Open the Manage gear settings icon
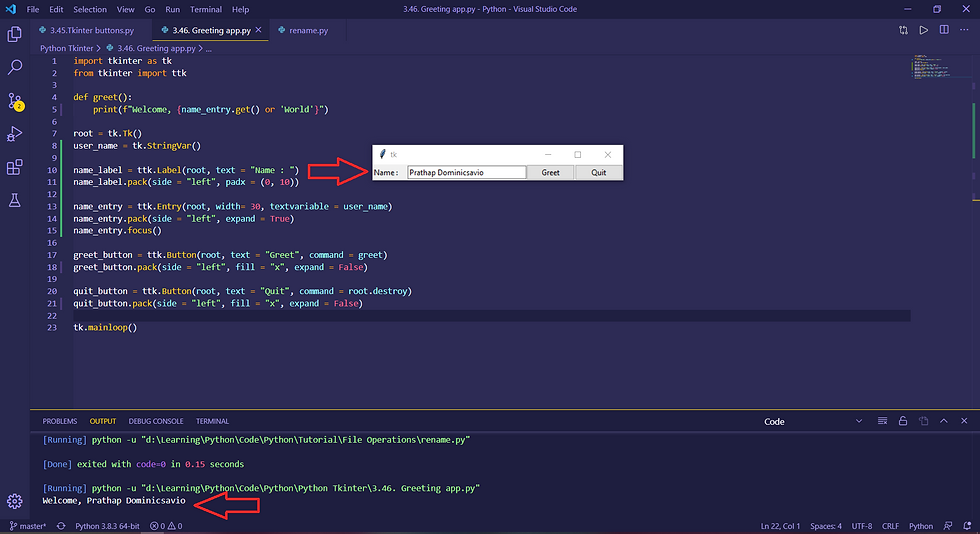Viewport: 980px width, 534px height. click(14, 501)
